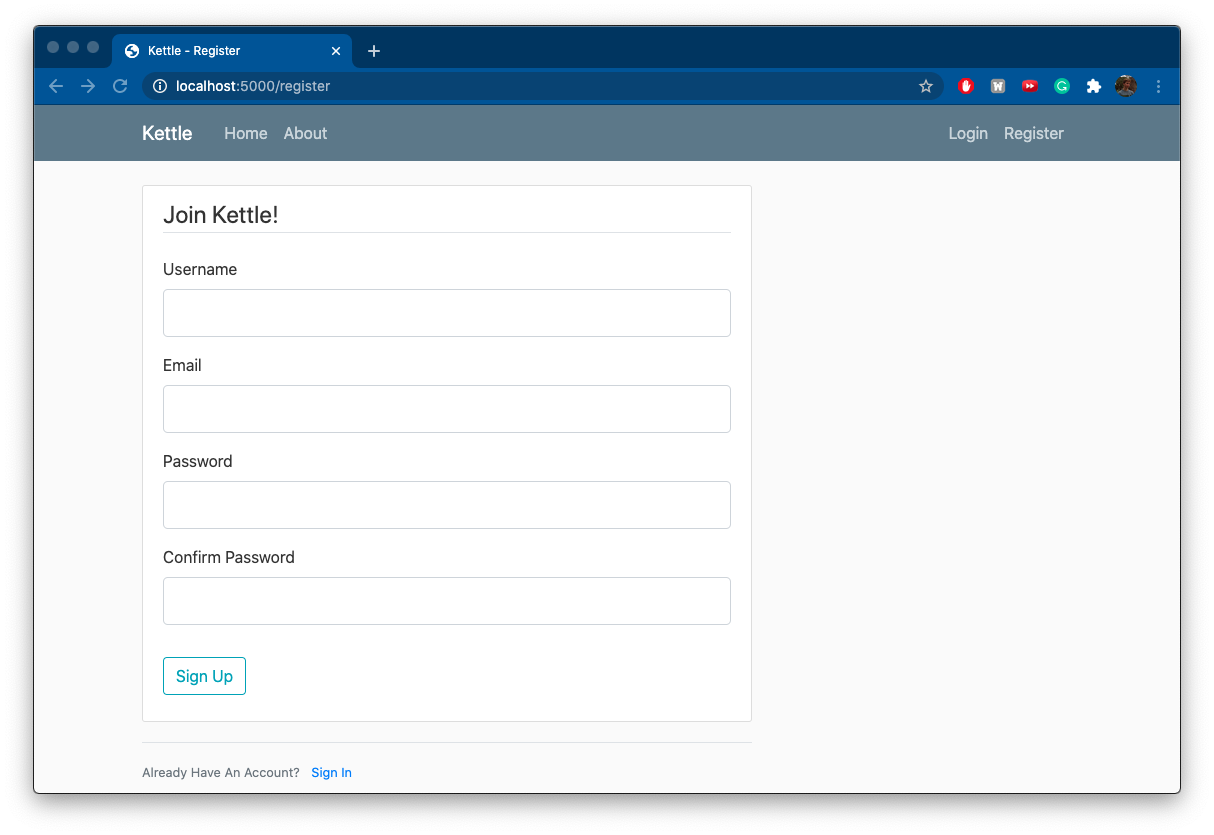This screenshot has width=1214, height=835.
Task: Click the address bar URL localhost:5000/register
Action: pos(253,86)
